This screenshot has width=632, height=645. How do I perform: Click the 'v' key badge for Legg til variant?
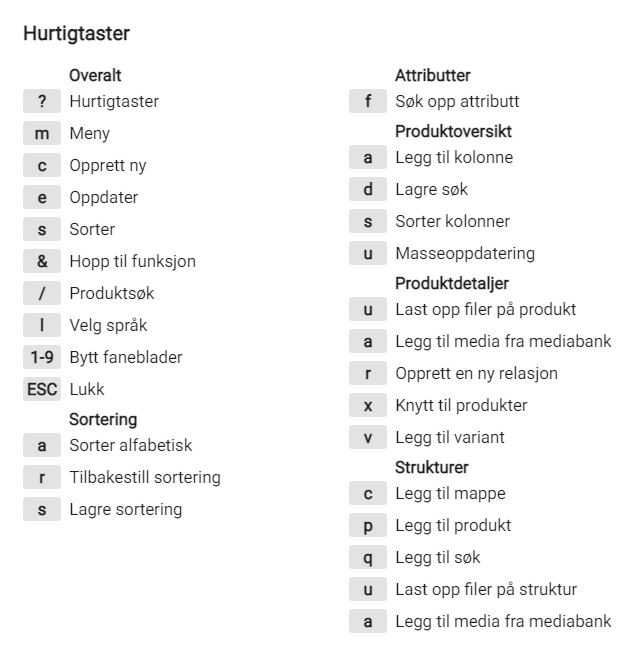(x=368, y=437)
